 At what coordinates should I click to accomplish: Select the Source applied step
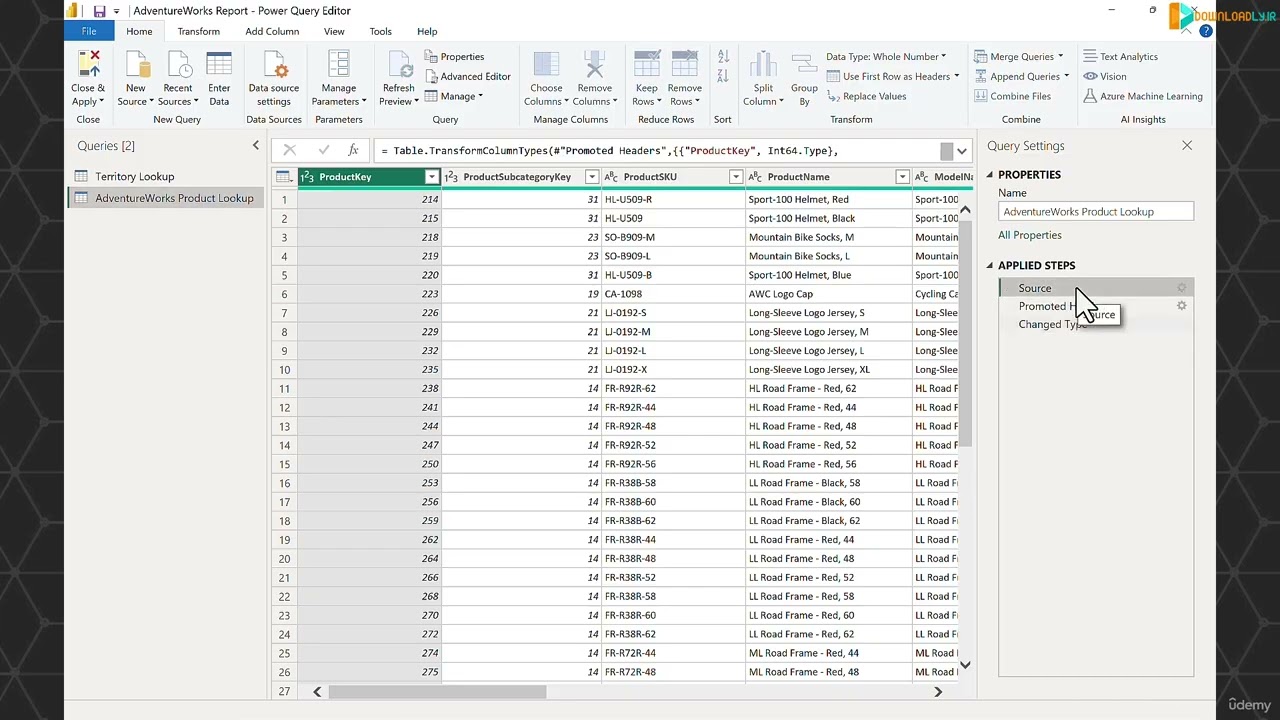click(1095, 288)
